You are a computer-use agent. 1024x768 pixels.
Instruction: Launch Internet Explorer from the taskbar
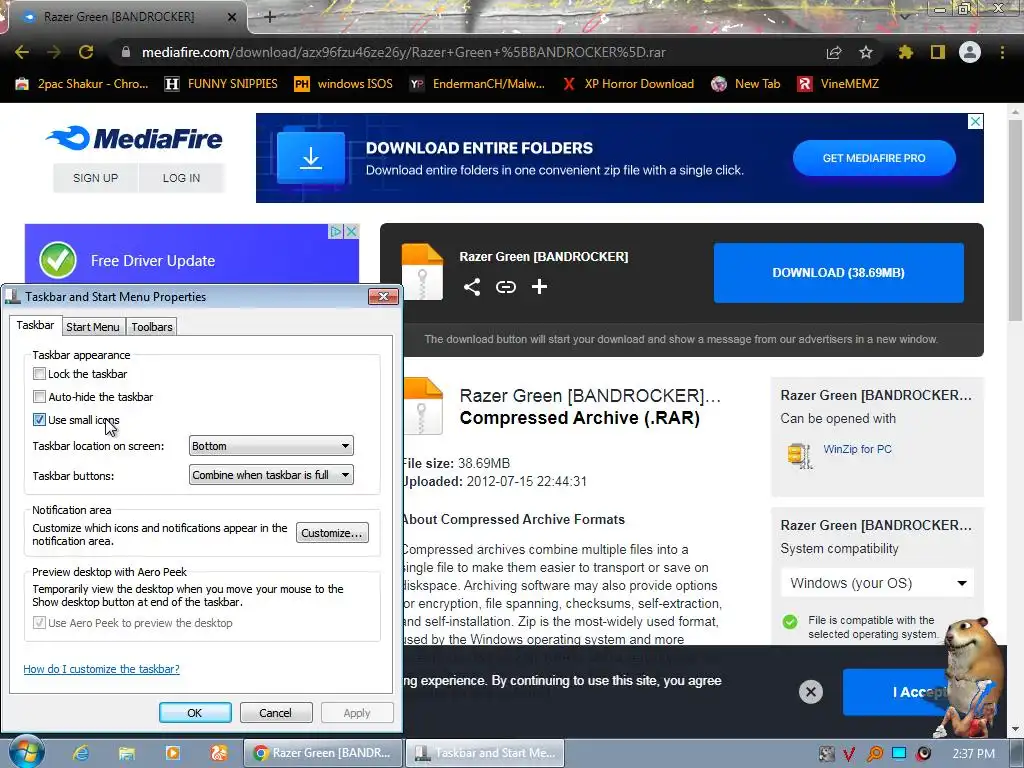(x=81, y=754)
